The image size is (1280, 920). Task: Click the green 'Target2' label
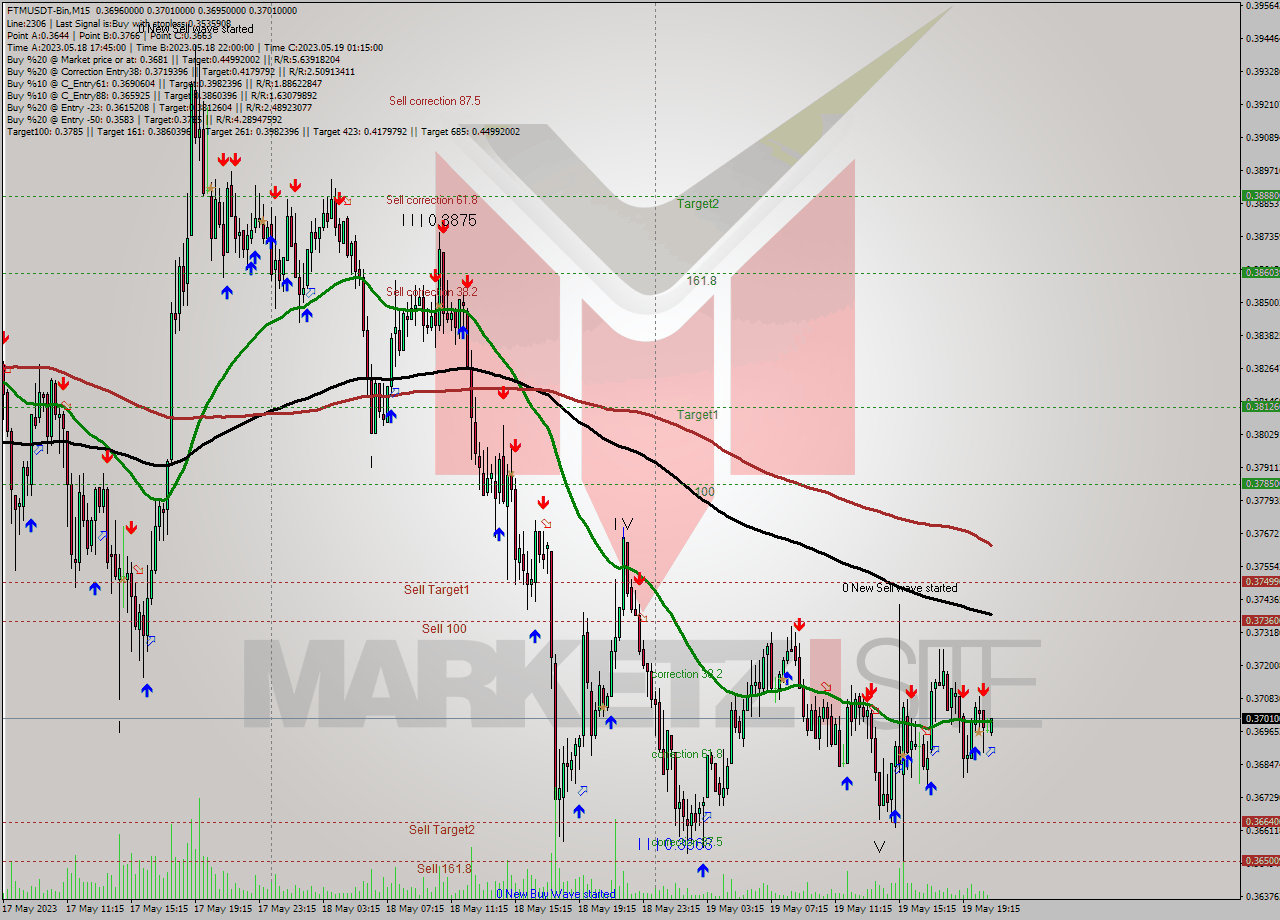point(698,203)
